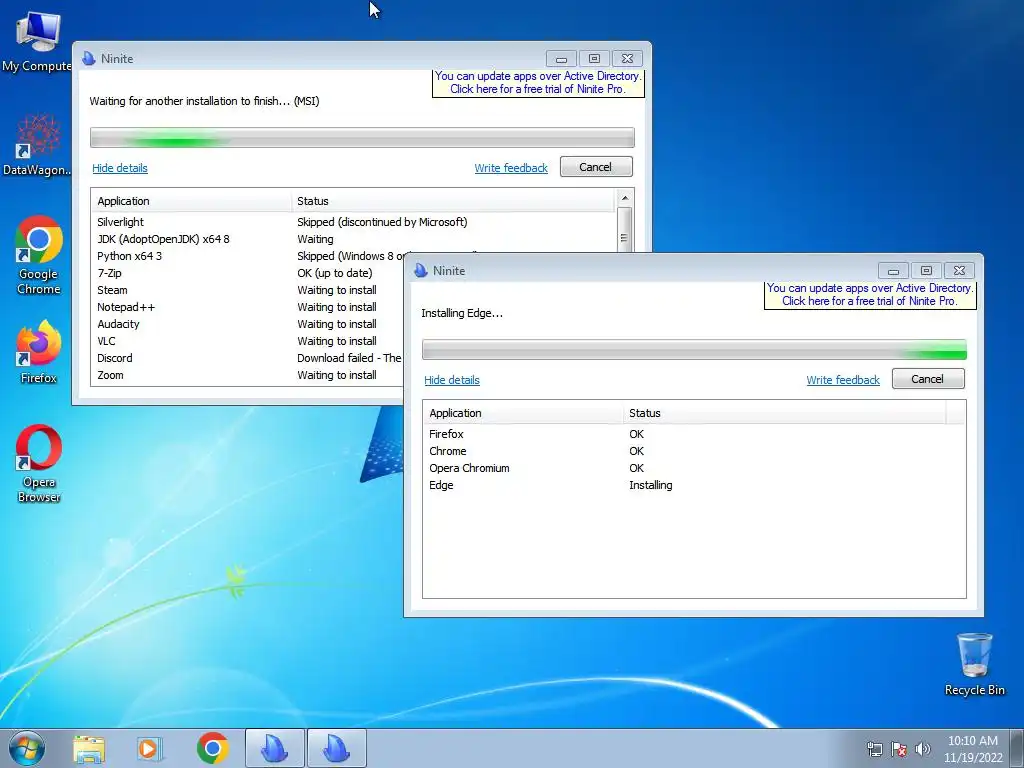The image size is (1024, 768).
Task: Select the Audacity row
Action: click(x=248, y=324)
